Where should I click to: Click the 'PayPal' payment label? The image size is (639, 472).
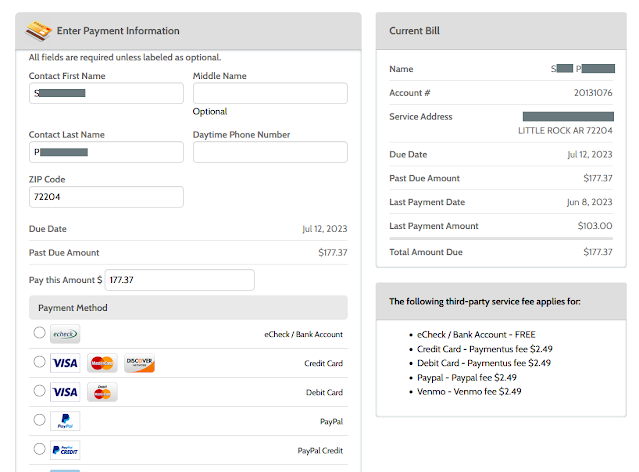click(x=331, y=421)
